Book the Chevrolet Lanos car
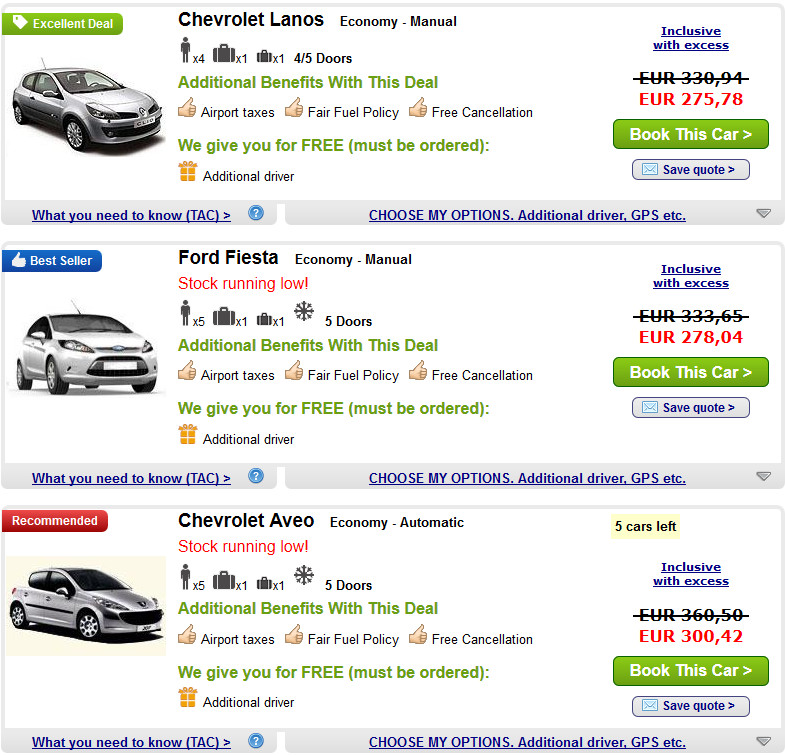Image resolution: width=785 pixels, height=755 pixels. pos(690,134)
